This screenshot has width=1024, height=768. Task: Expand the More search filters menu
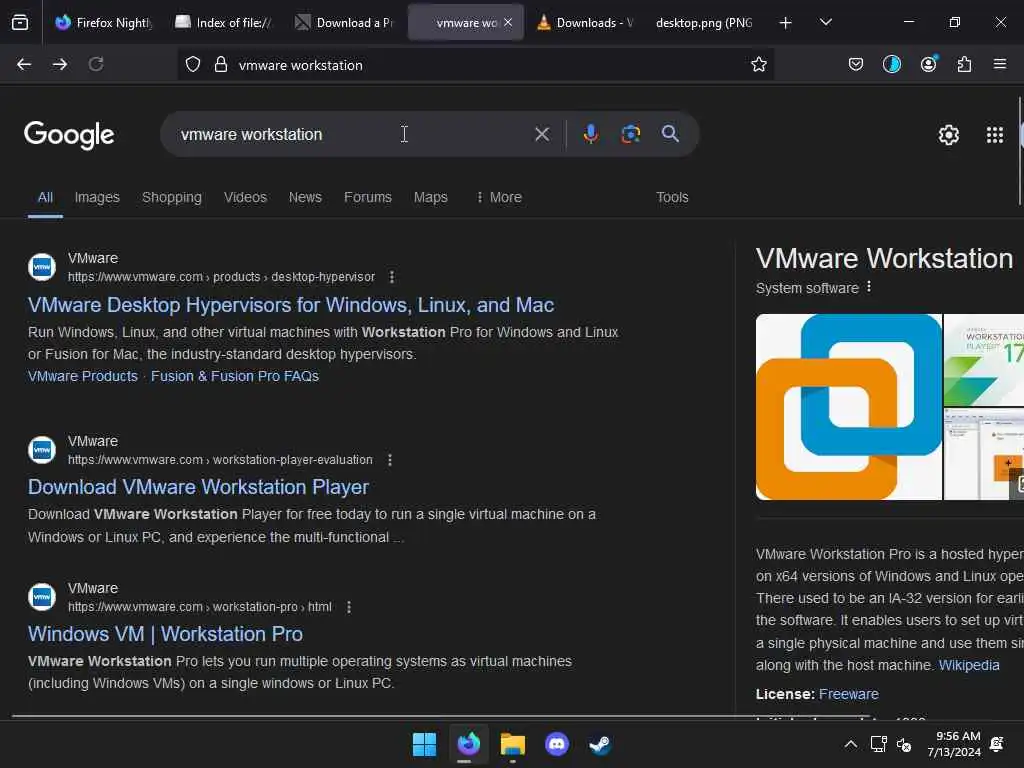tap(500, 197)
